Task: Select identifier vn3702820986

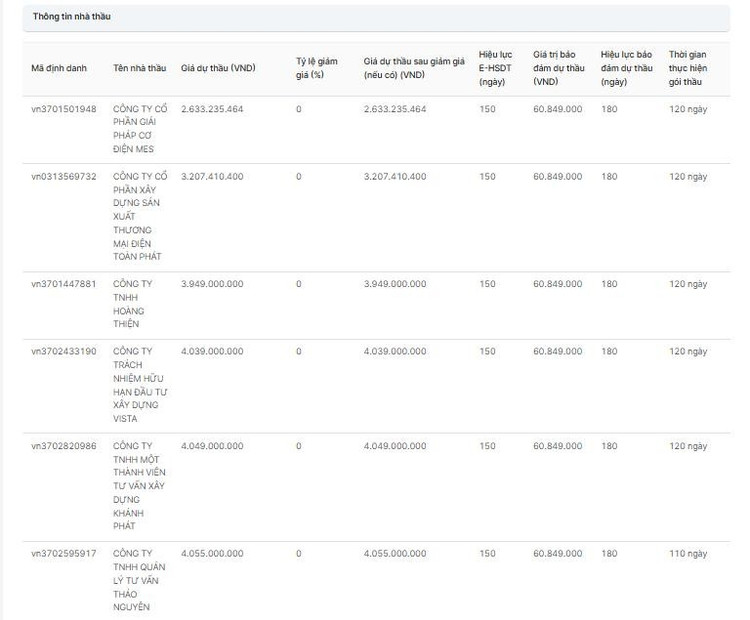Action: [x=64, y=446]
